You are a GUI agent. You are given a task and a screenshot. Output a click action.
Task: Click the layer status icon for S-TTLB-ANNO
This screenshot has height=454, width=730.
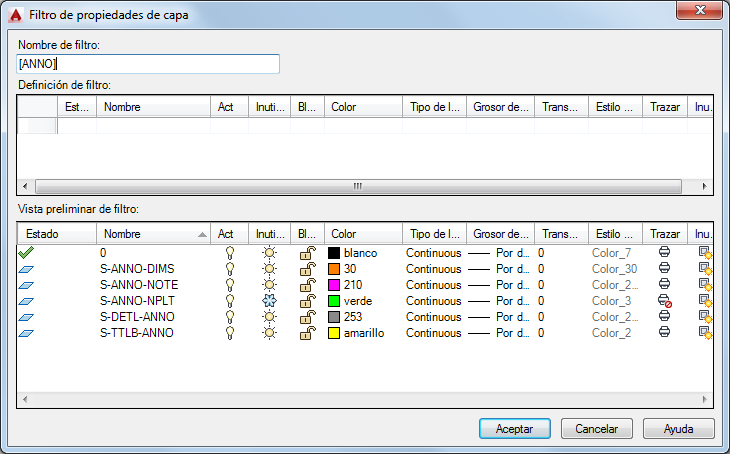click(x=26, y=333)
